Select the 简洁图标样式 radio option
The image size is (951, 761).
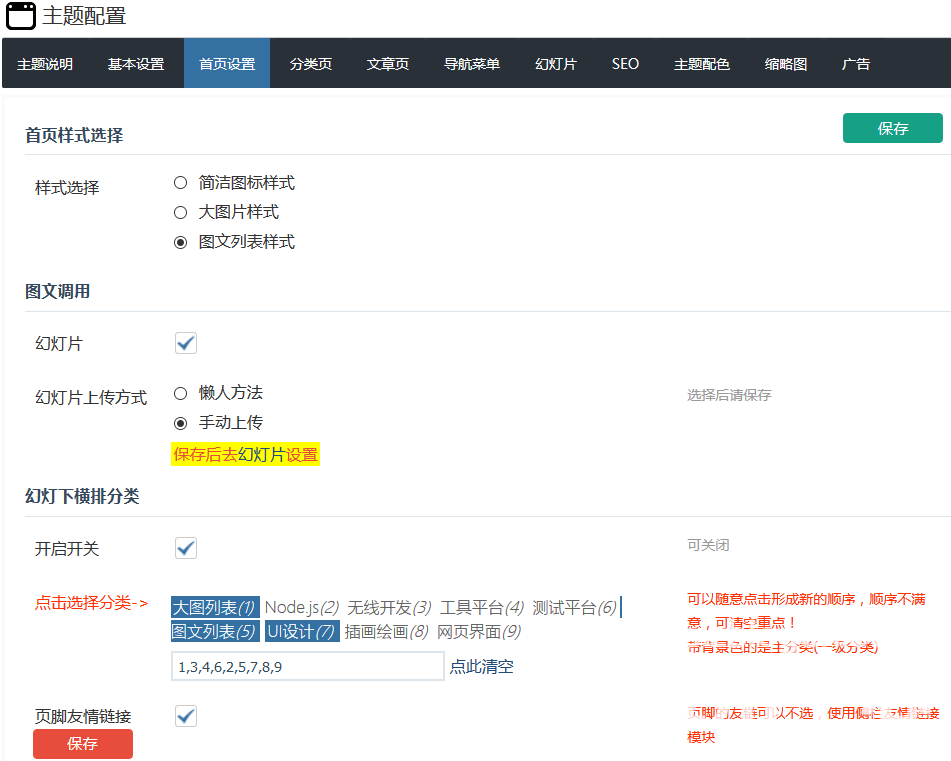coord(181,183)
